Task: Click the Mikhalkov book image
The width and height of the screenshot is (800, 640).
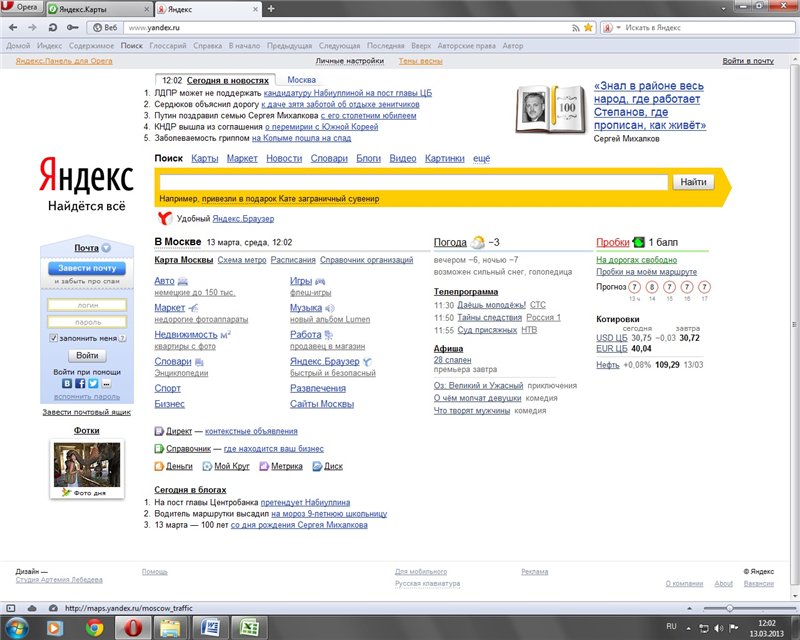Action: (551, 109)
